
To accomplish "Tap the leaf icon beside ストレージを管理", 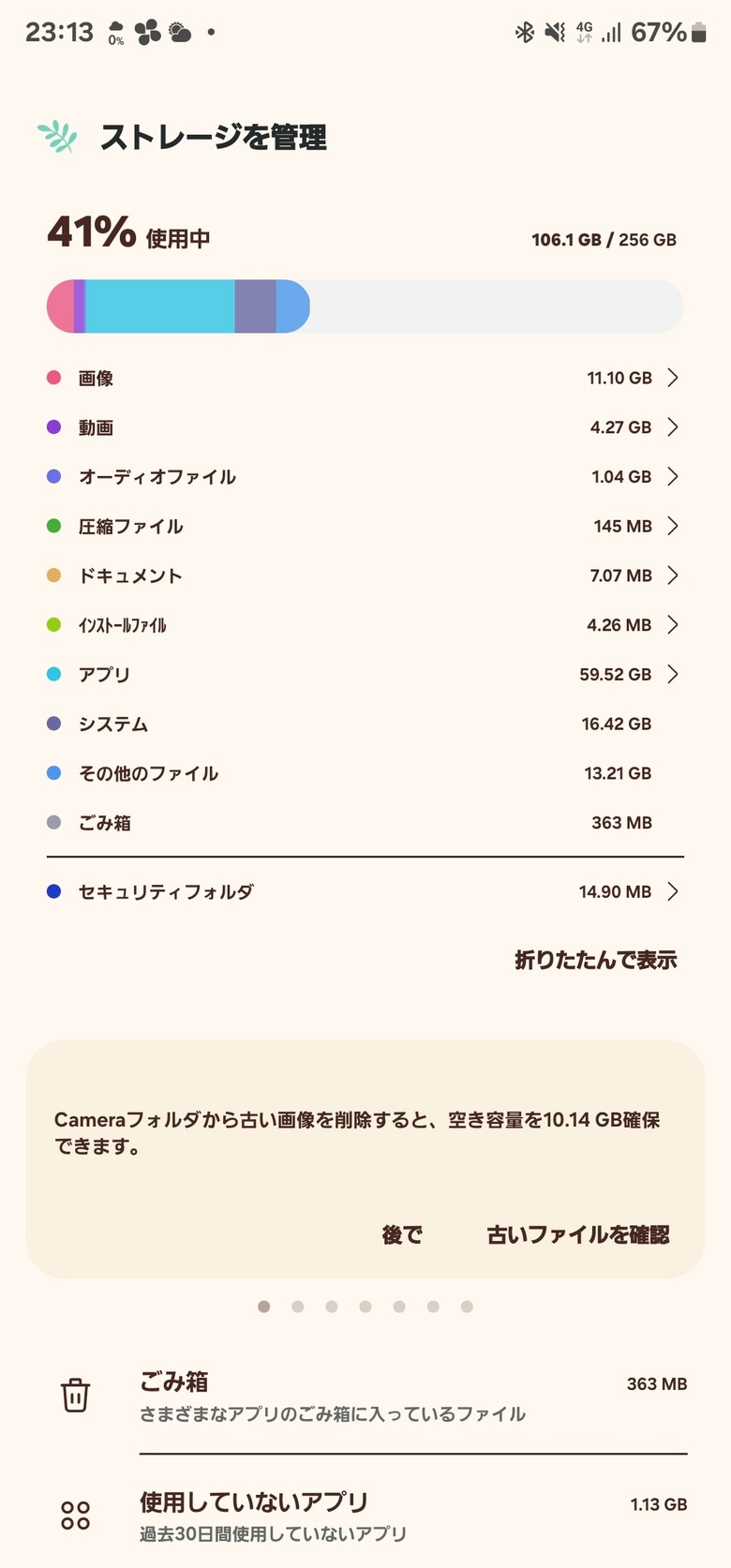I will (x=57, y=137).
